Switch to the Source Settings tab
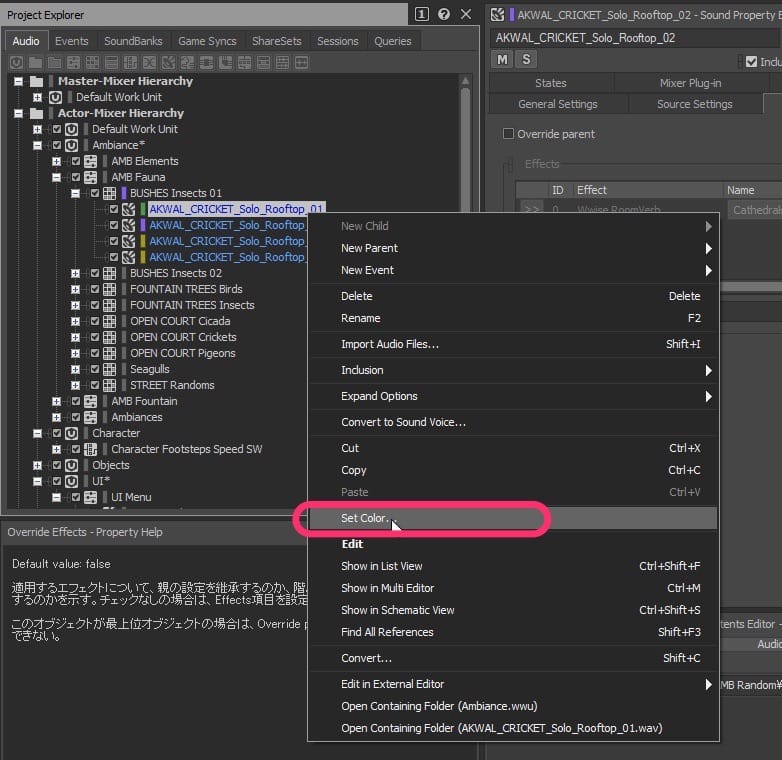This screenshot has width=782, height=760. pyautogui.click(x=695, y=104)
